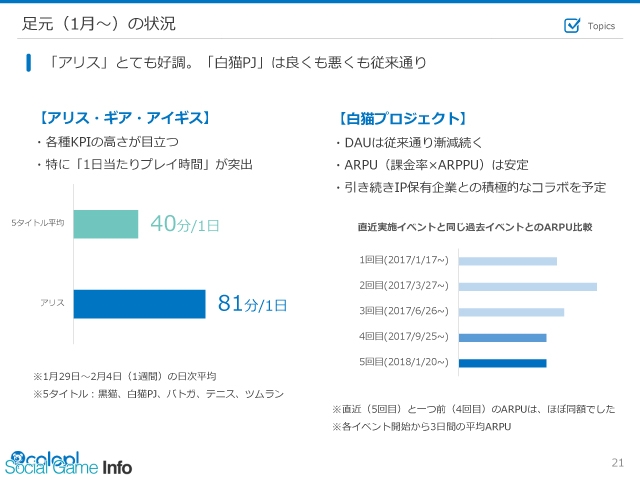Click label 1回目(2017/1/17~)
Screen dimensions: 640x480
[404, 260]
